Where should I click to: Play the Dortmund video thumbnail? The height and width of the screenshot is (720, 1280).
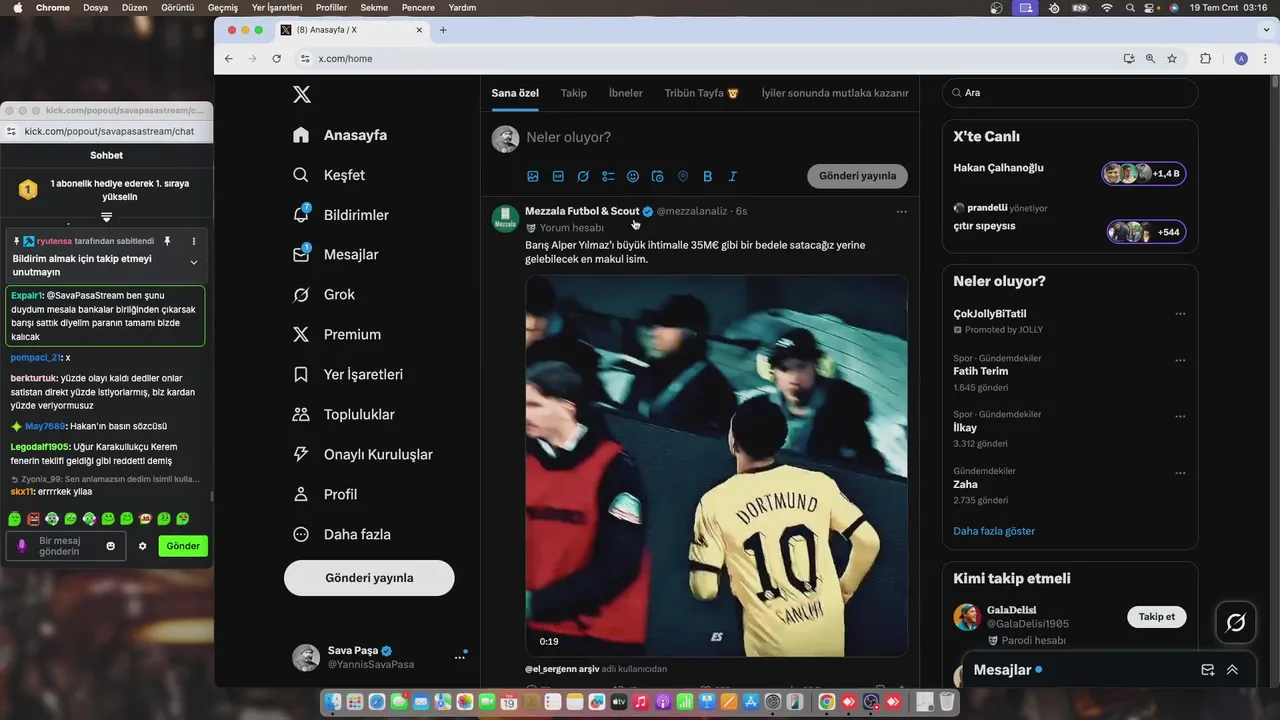click(x=716, y=466)
